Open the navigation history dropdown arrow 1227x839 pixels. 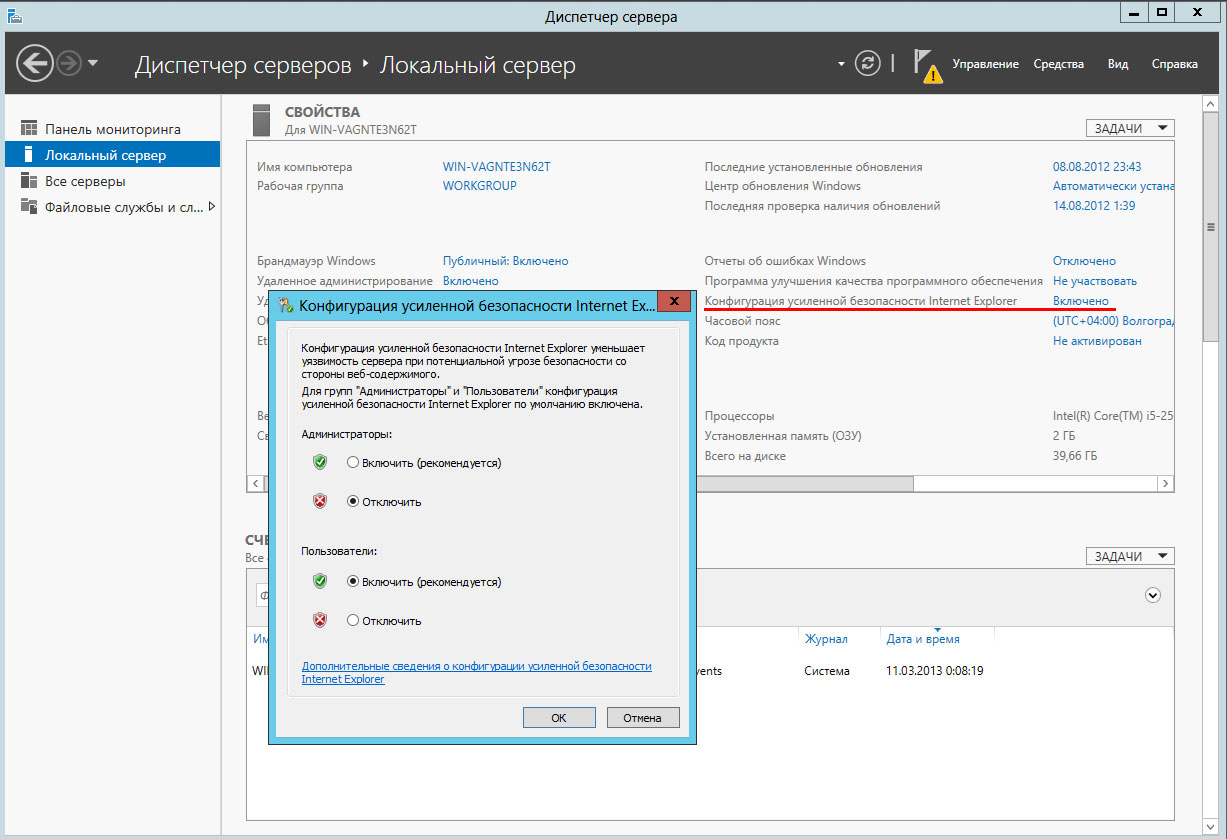coord(93,64)
